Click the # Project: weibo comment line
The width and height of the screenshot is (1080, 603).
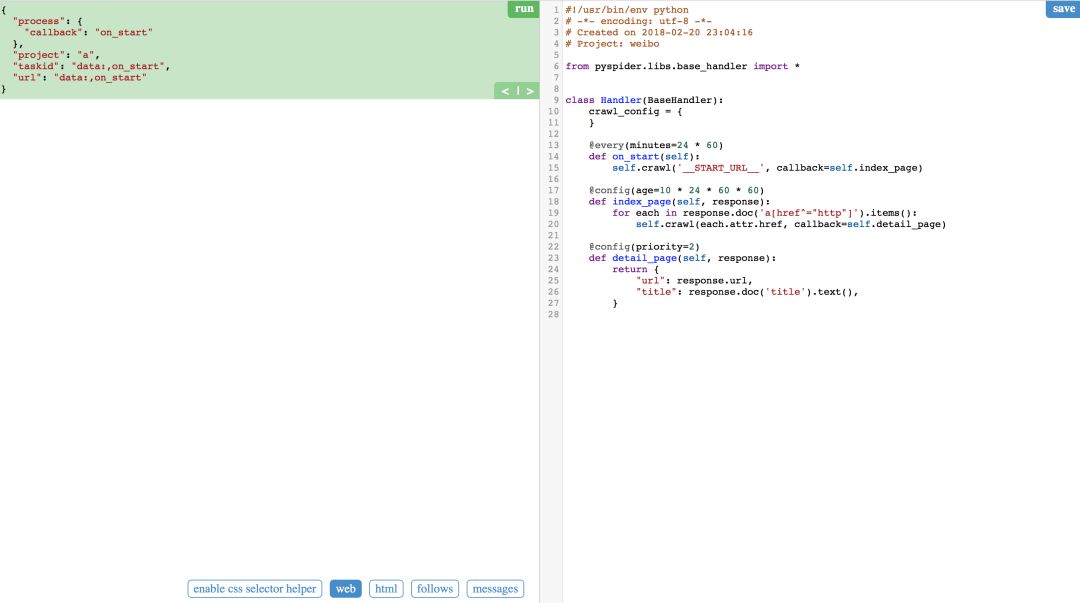coord(612,43)
